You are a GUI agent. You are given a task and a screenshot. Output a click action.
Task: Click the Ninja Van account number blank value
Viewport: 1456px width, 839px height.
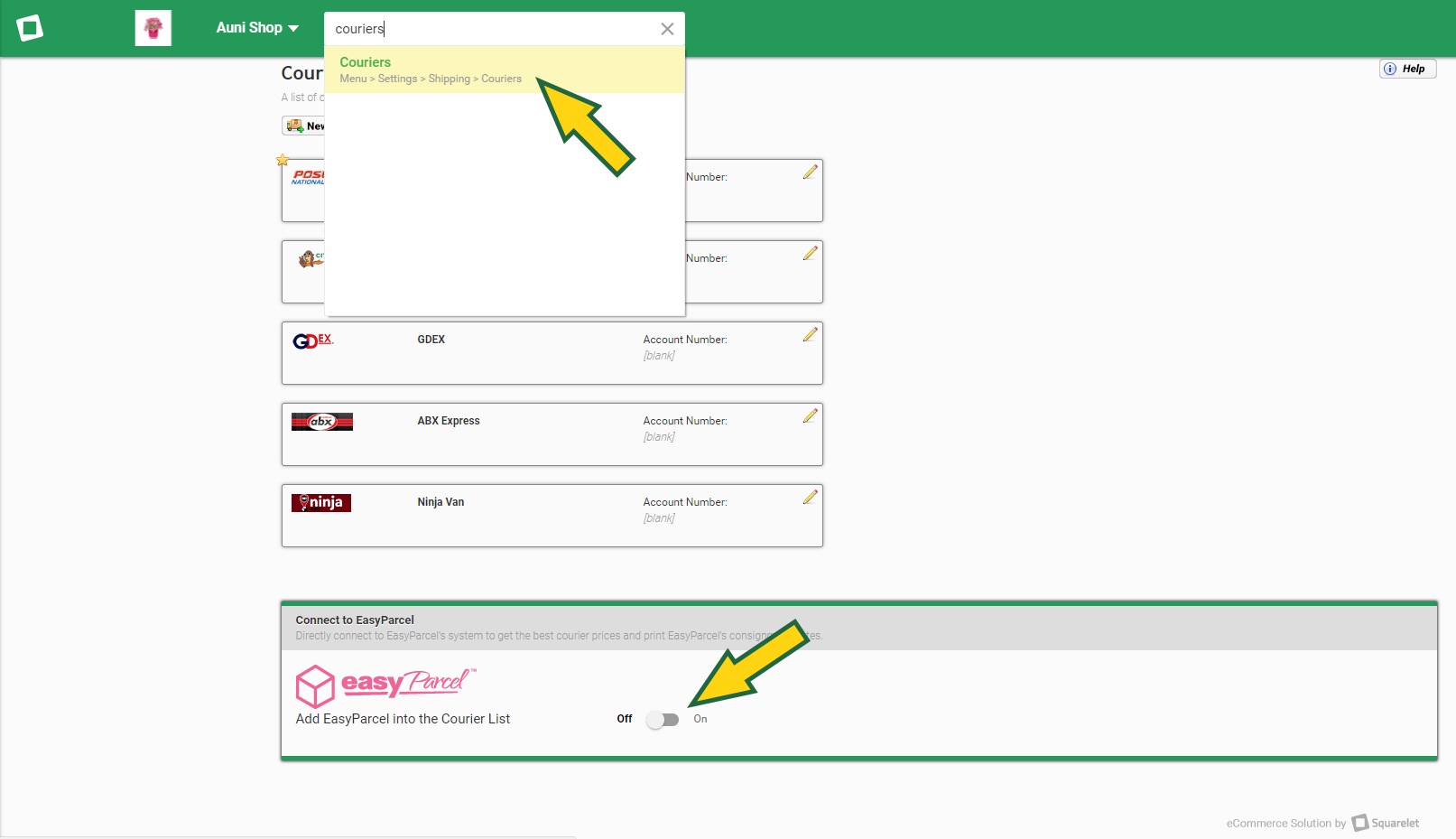[659, 518]
